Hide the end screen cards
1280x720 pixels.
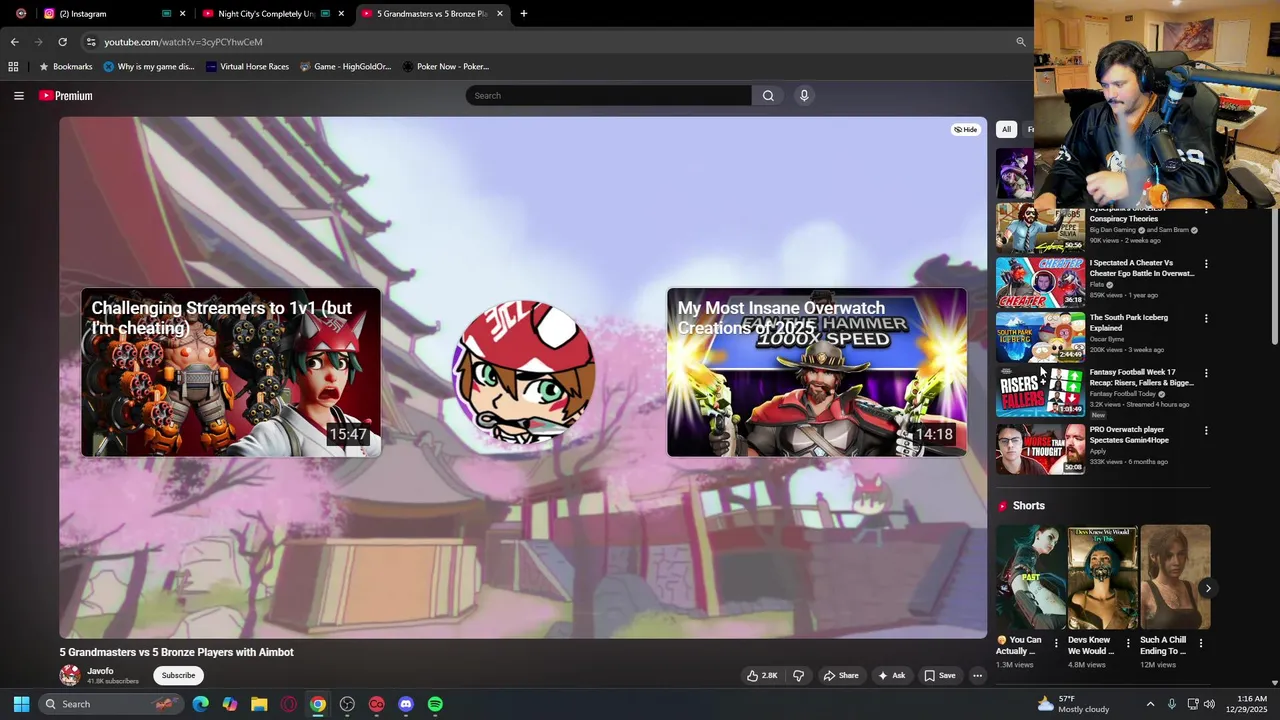965,130
